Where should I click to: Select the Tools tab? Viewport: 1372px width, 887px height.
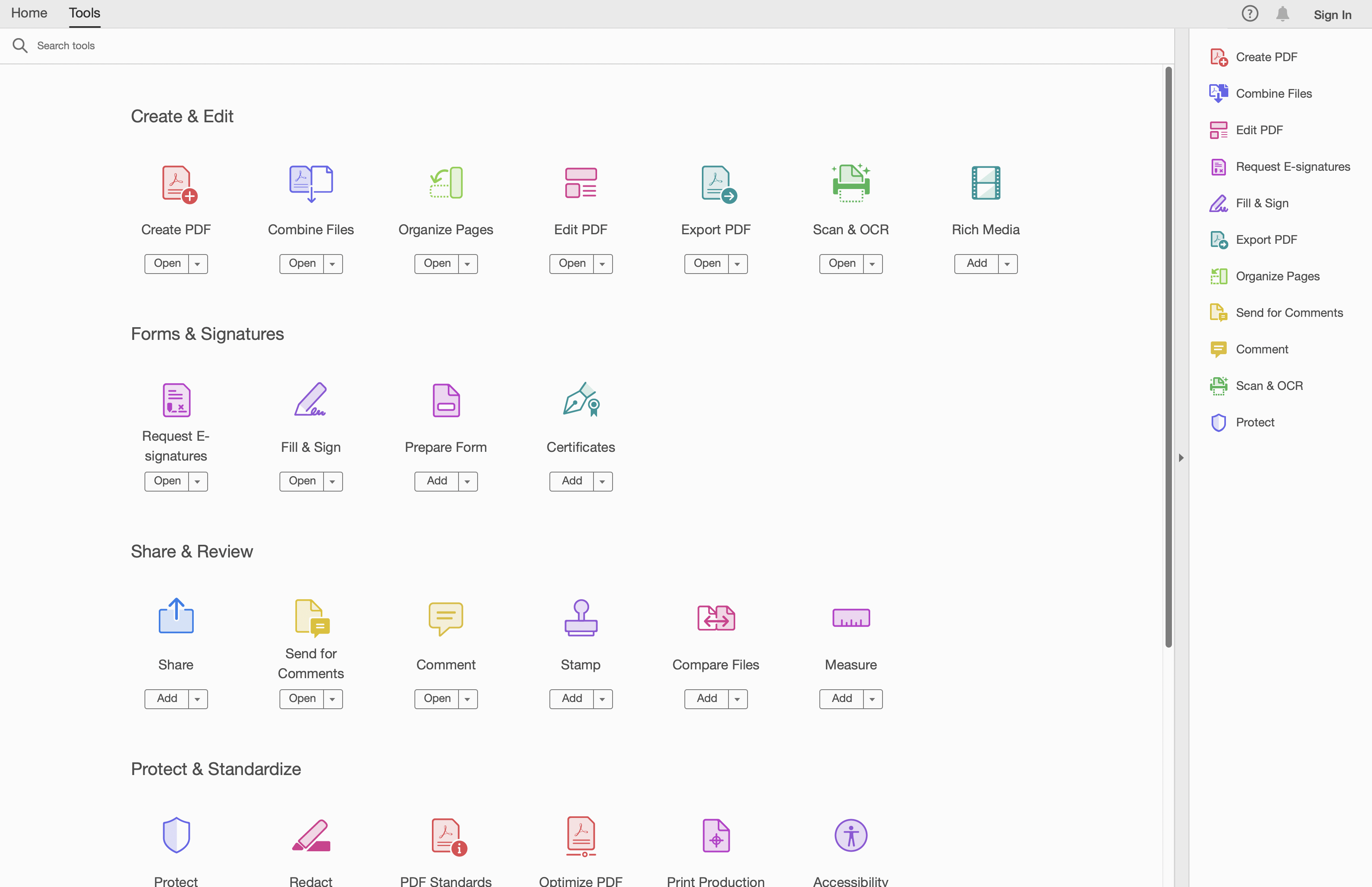pos(85,13)
